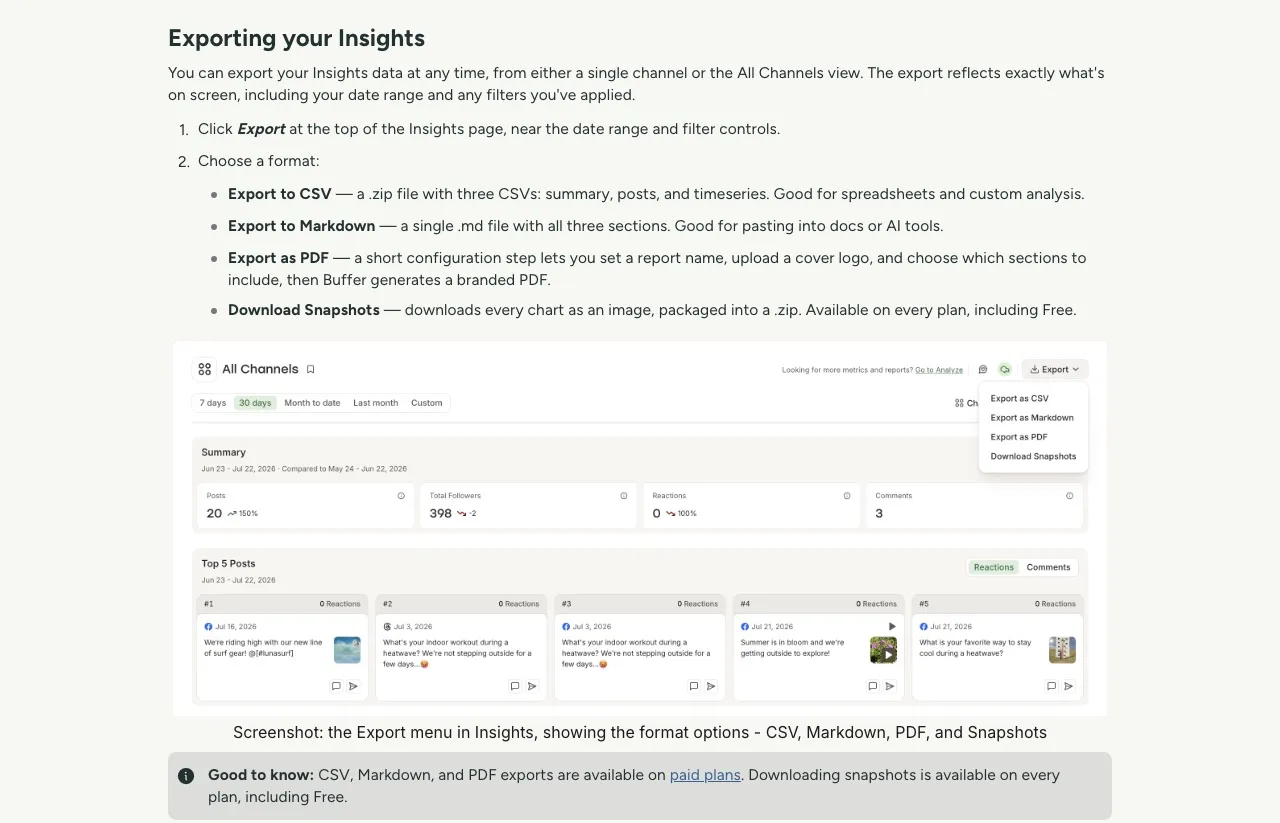
Task: Click the 398 Total Followers value
Action: tap(441, 513)
